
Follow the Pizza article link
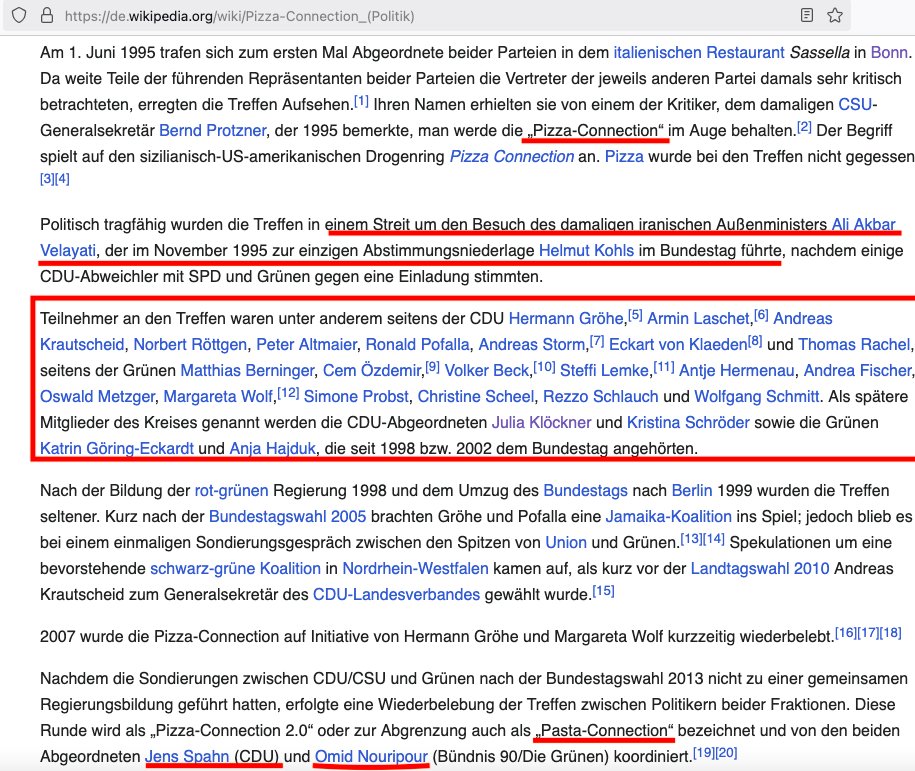tap(624, 156)
